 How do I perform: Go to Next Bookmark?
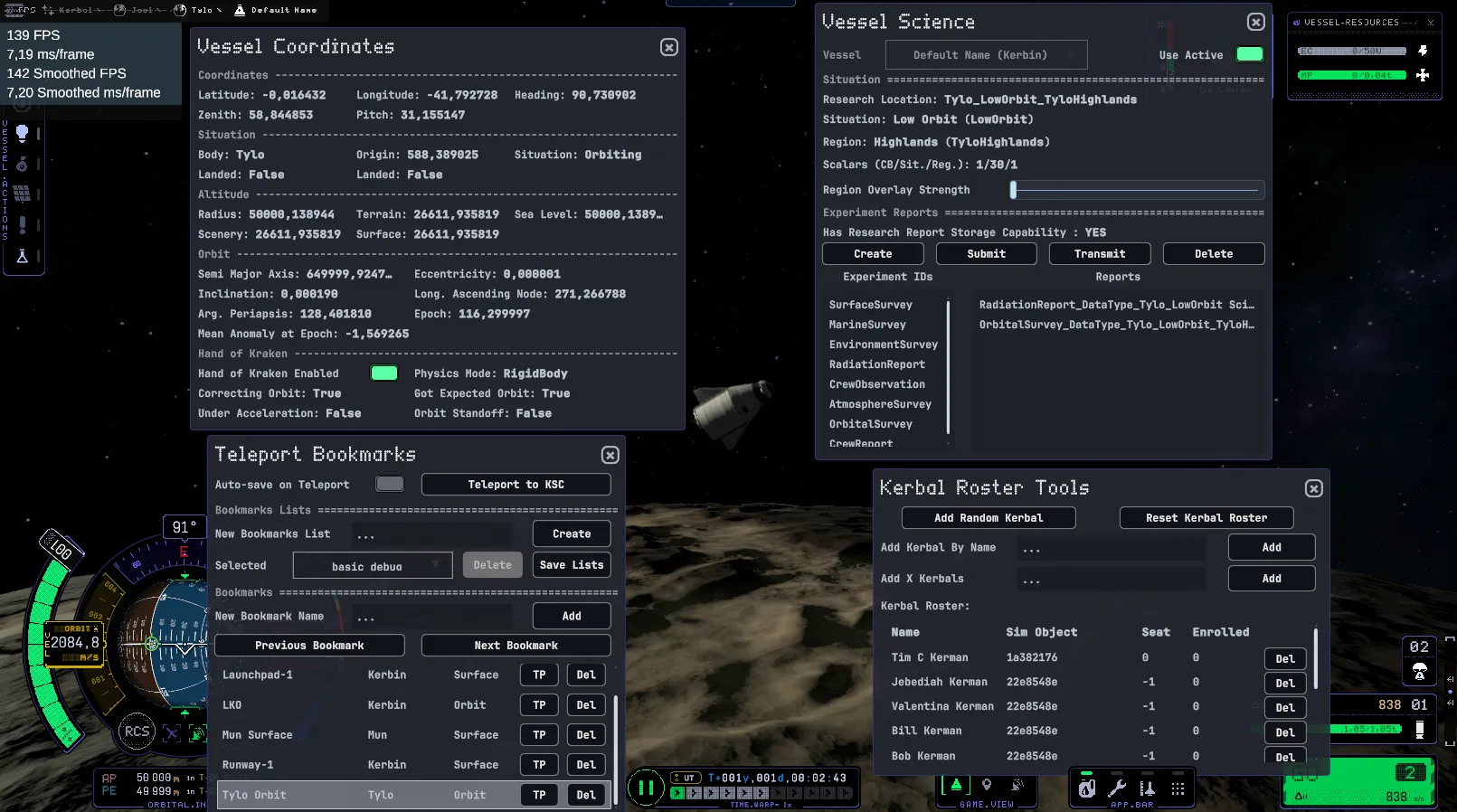[x=516, y=646]
